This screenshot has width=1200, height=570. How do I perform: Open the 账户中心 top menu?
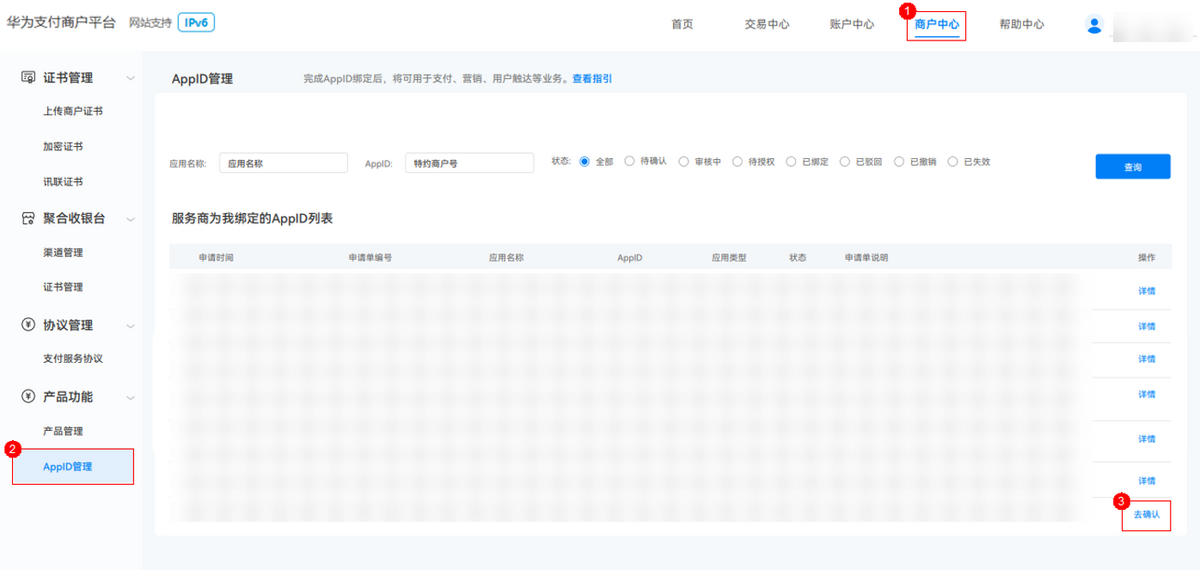tap(852, 24)
